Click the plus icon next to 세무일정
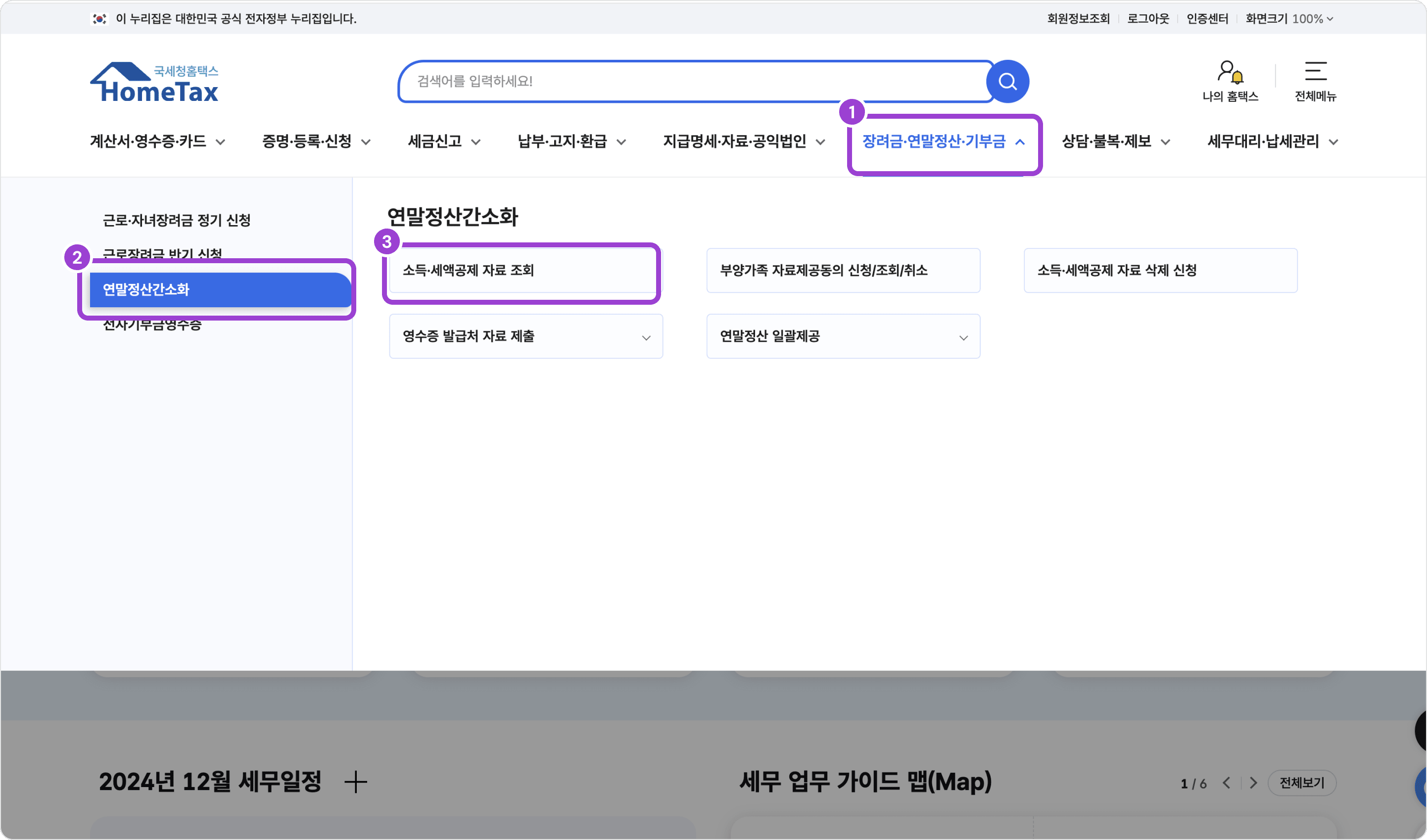Viewport: 1427px width, 840px height. click(356, 782)
